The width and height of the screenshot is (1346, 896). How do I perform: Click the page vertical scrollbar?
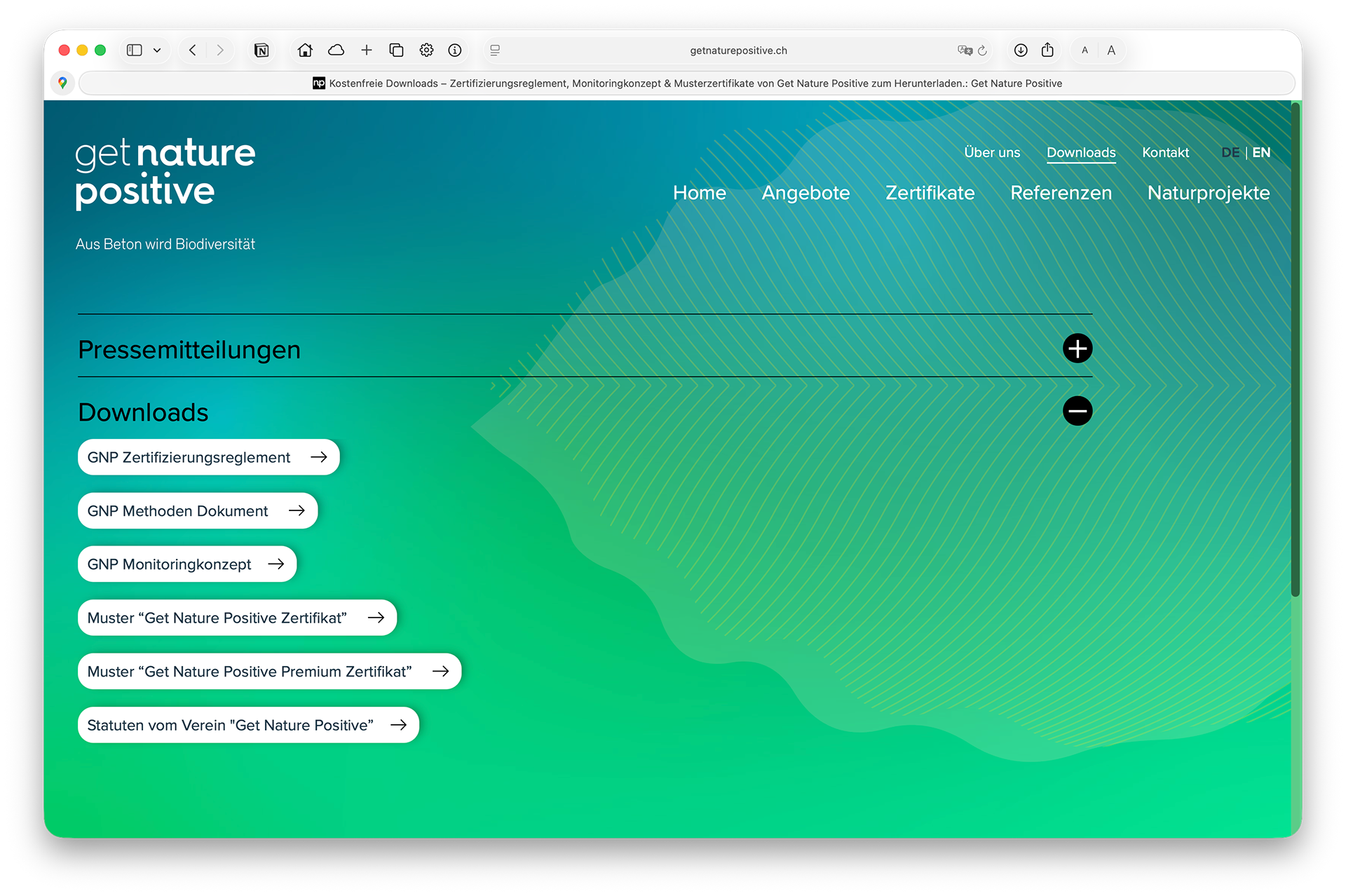coord(1295,351)
